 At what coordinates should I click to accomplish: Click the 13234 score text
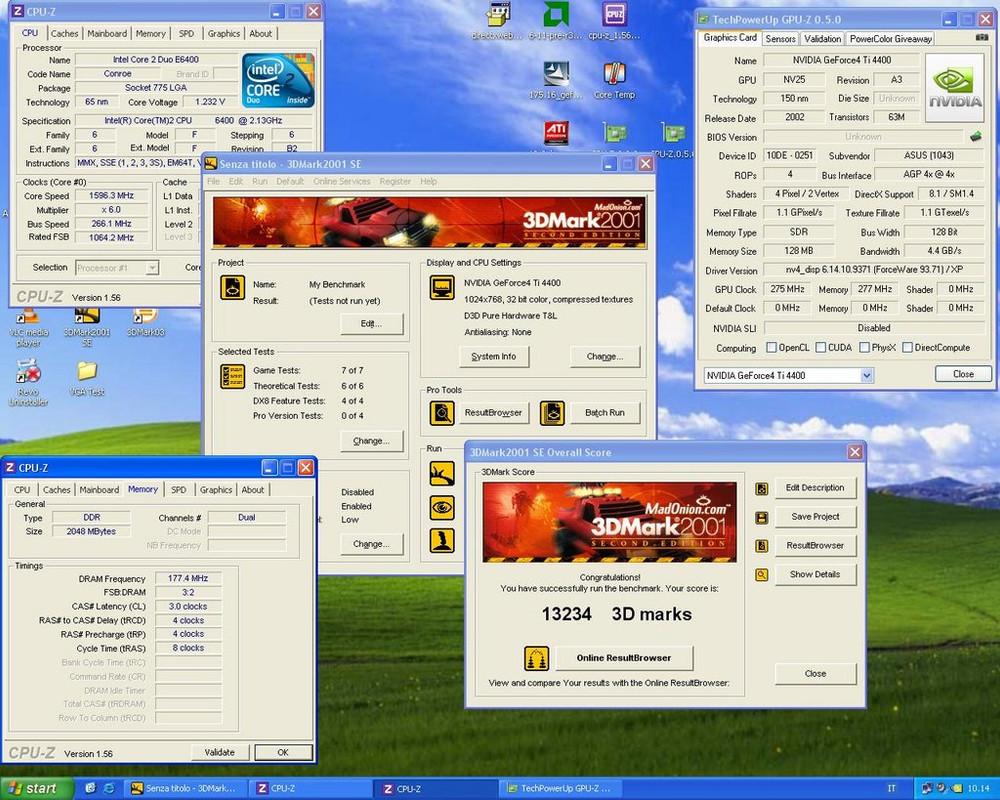[566, 614]
